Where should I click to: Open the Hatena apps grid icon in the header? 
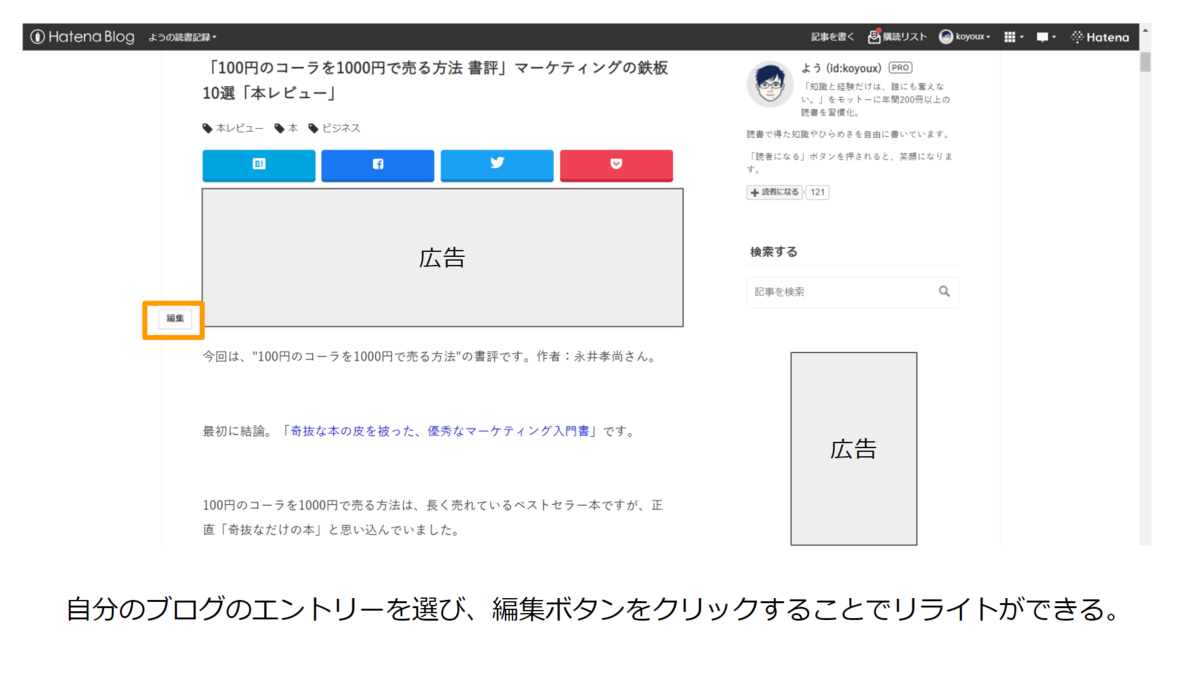[1011, 37]
